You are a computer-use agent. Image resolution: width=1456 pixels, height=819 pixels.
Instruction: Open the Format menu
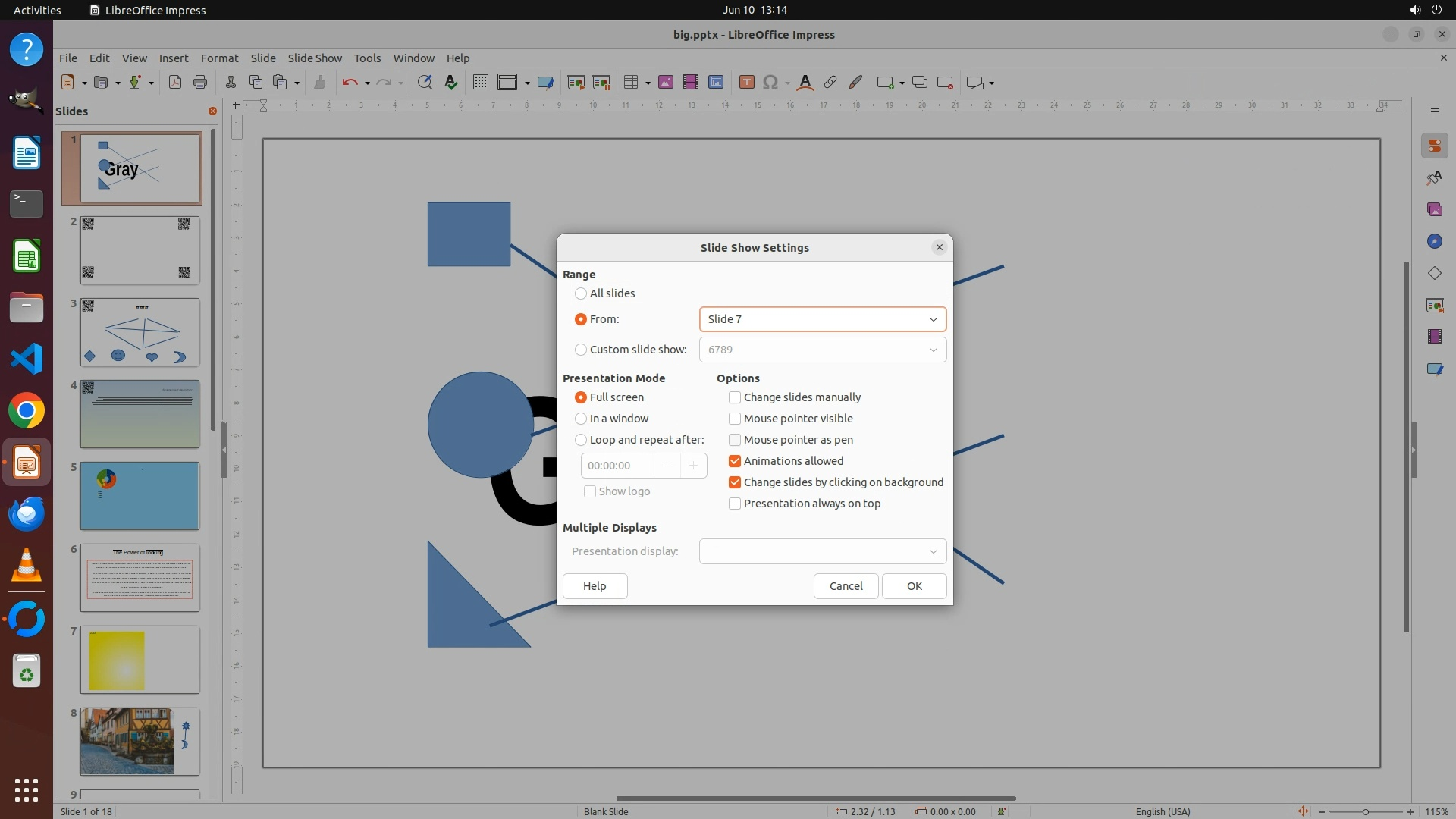click(x=219, y=58)
